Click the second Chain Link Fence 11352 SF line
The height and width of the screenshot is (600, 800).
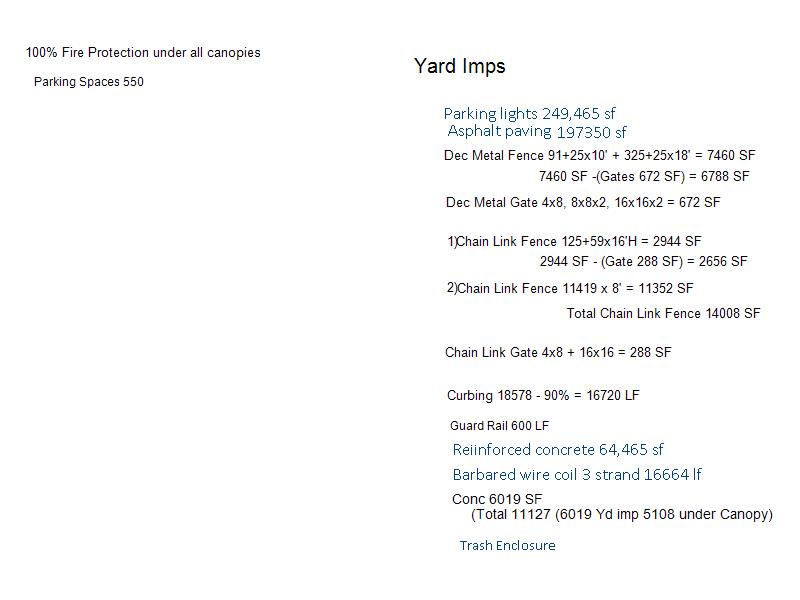click(570, 288)
